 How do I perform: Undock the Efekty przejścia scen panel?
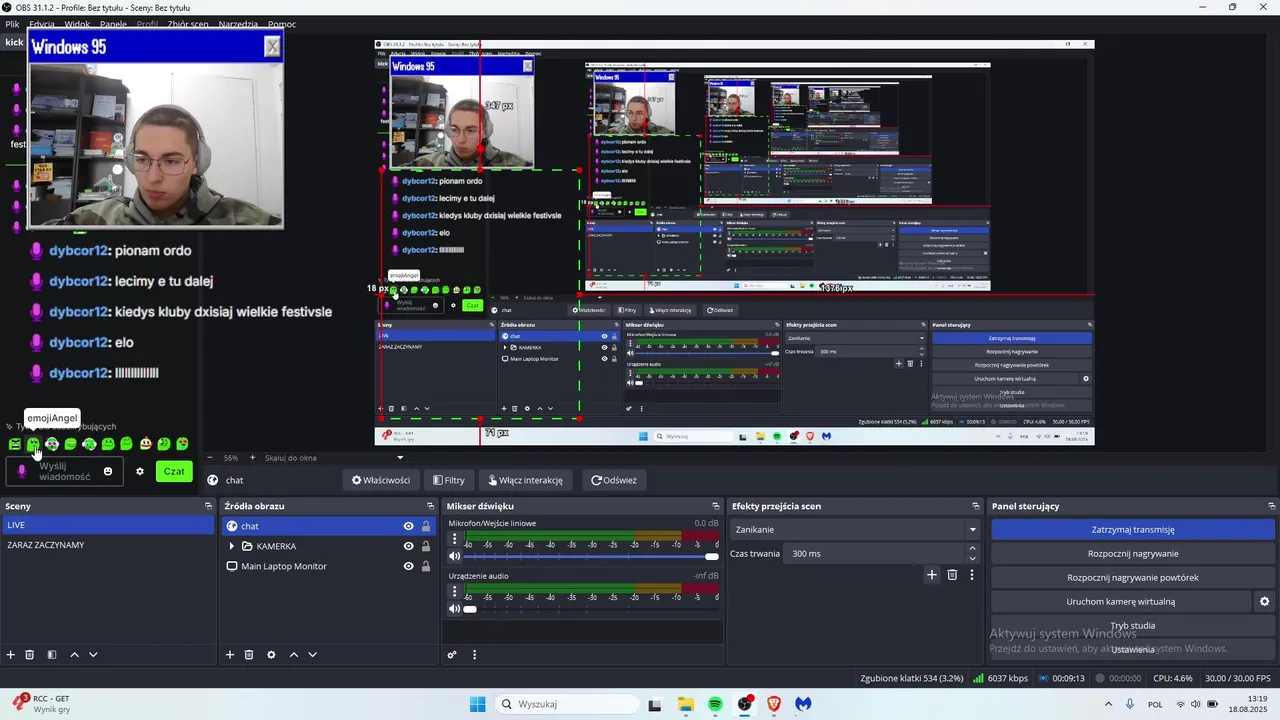pyautogui.click(x=976, y=506)
